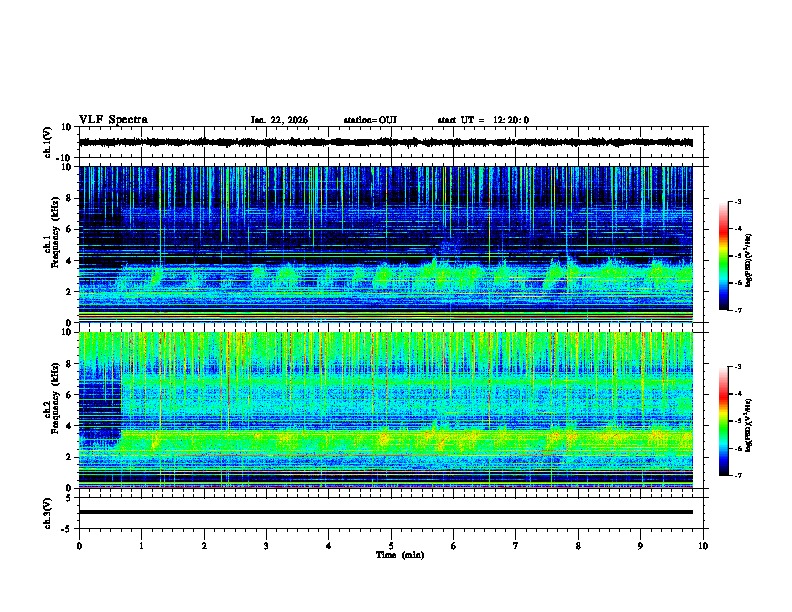Click the -3 tick on ch.1 colorbar
792x612 pixels.
(738, 201)
